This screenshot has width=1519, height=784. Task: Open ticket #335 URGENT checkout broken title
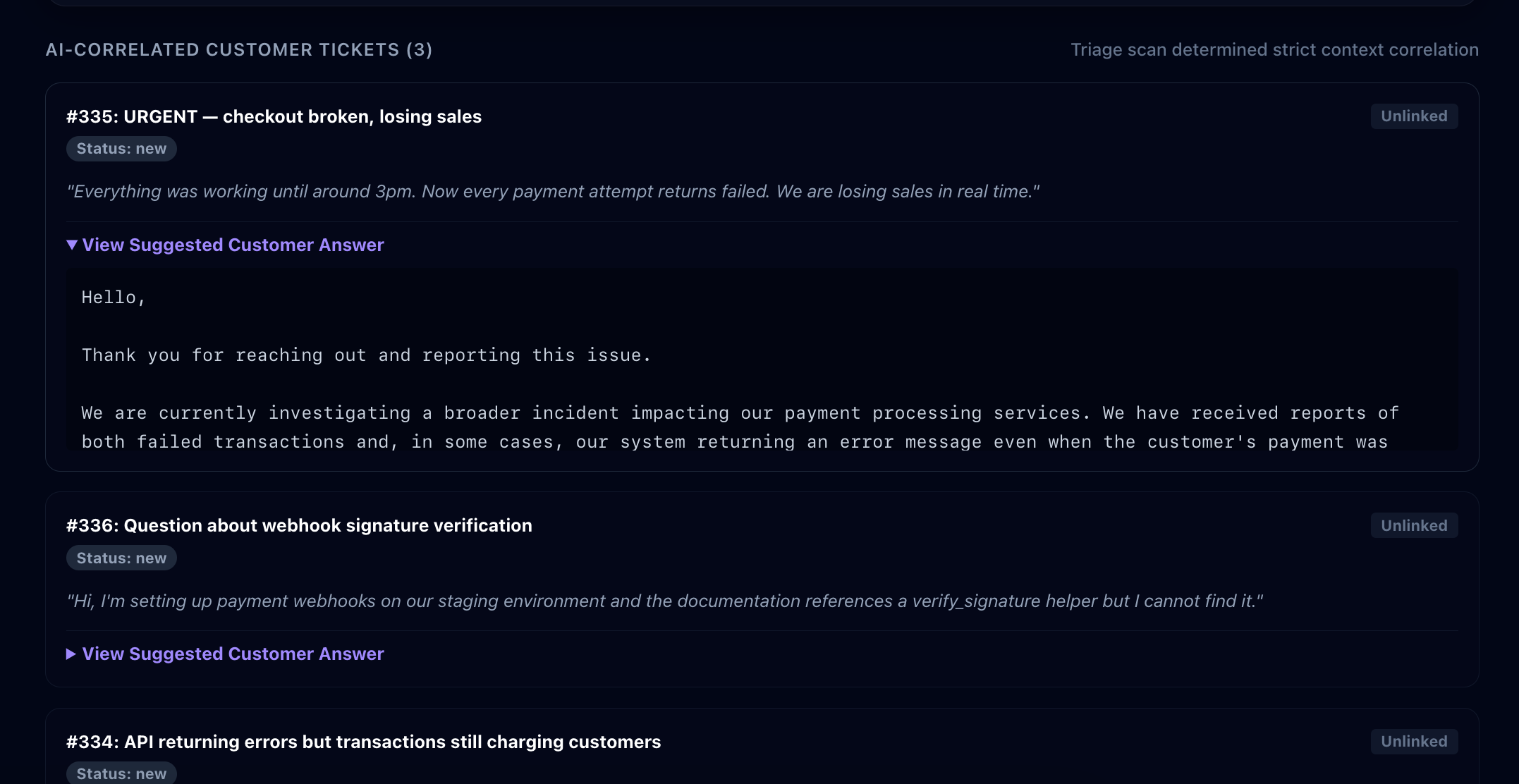coord(274,116)
